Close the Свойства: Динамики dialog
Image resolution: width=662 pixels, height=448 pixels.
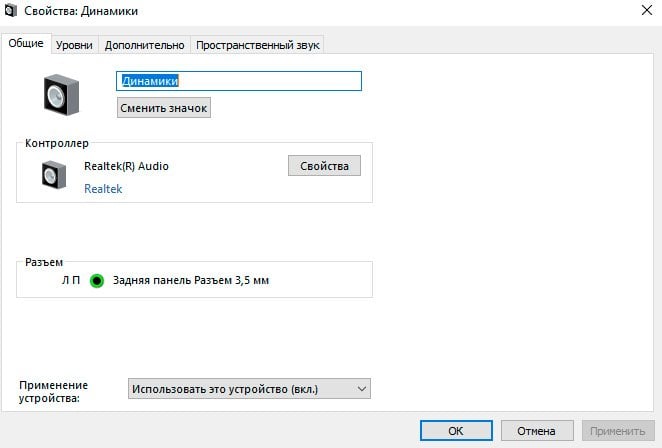[646, 10]
